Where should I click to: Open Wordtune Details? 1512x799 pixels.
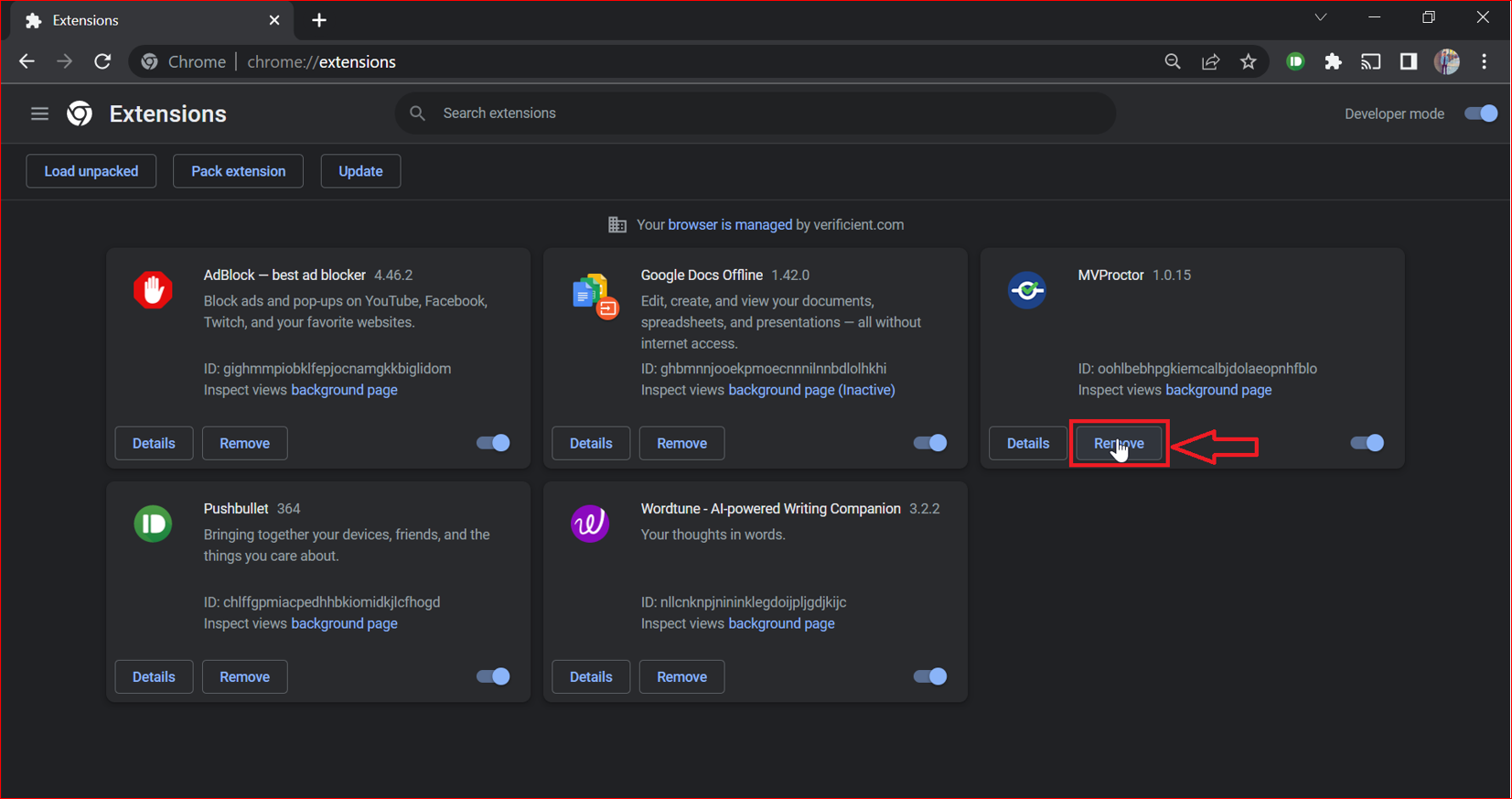tap(591, 676)
